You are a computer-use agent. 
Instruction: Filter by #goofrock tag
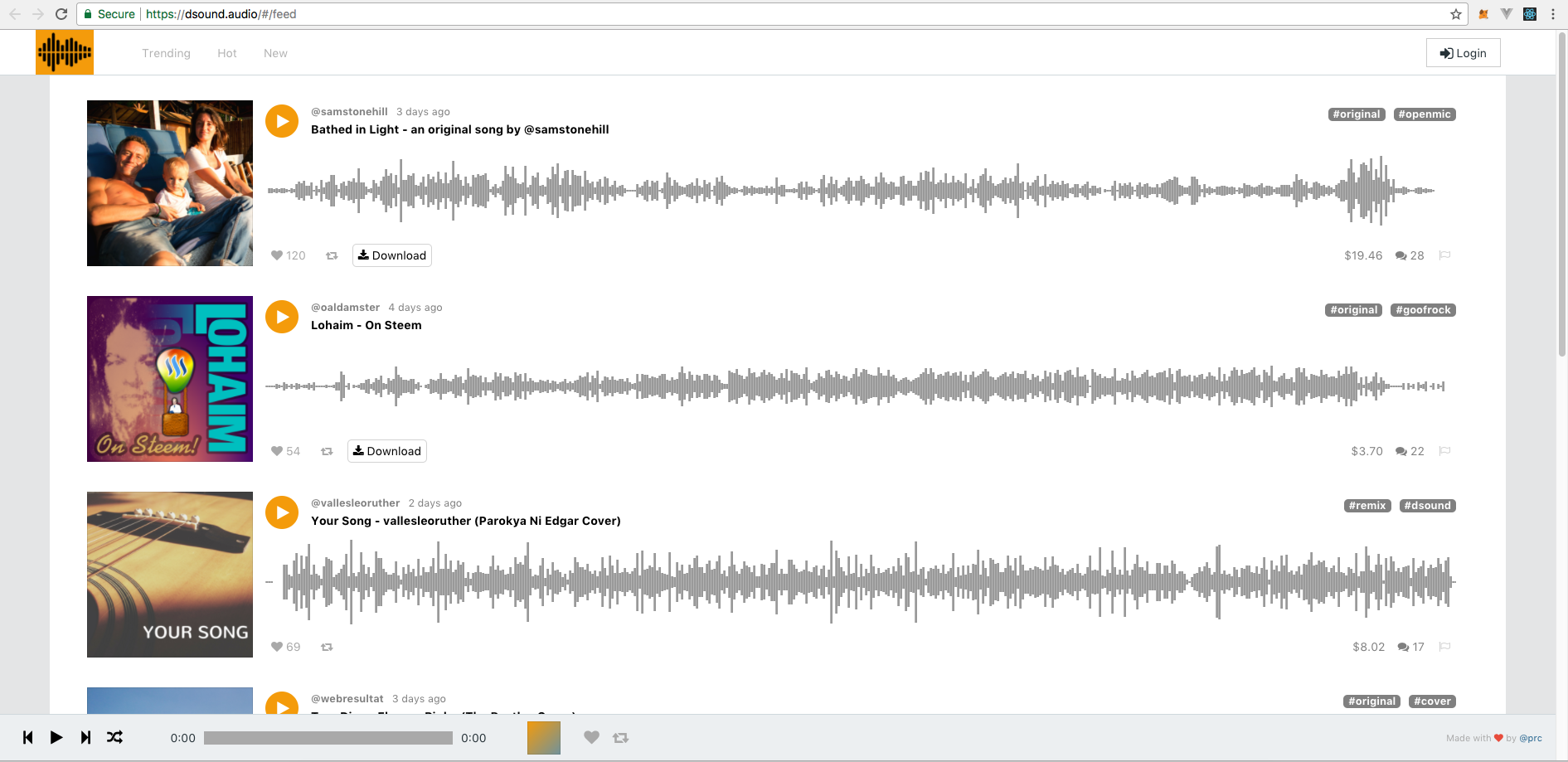(1423, 310)
